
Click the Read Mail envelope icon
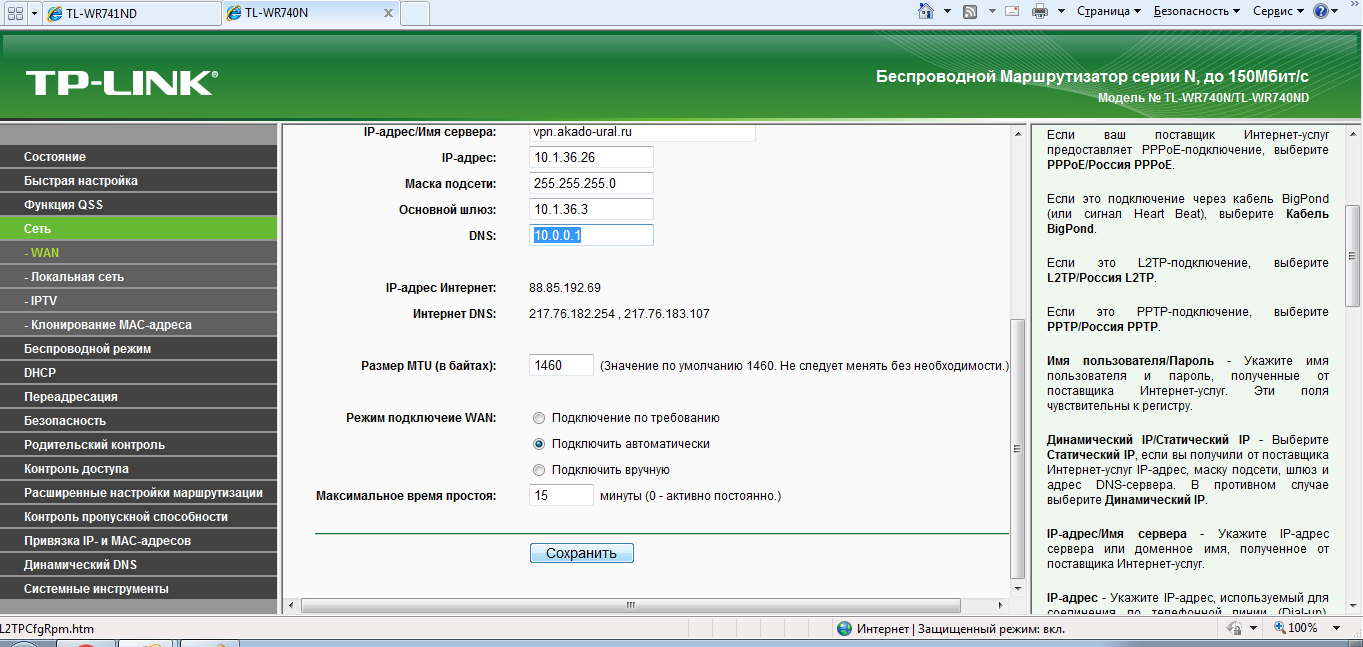tap(1011, 11)
